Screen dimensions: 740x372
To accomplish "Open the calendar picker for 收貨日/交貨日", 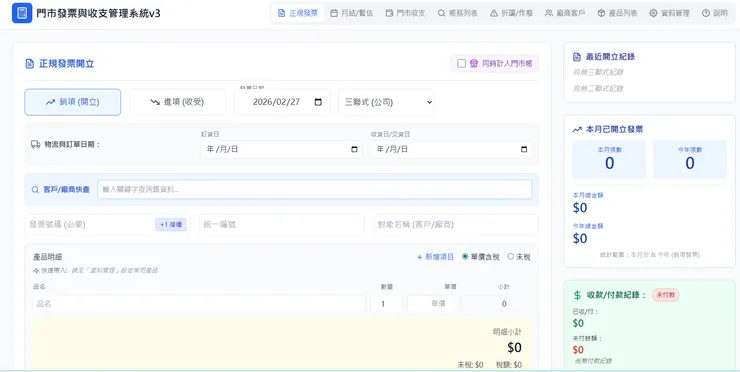I will 524,149.
